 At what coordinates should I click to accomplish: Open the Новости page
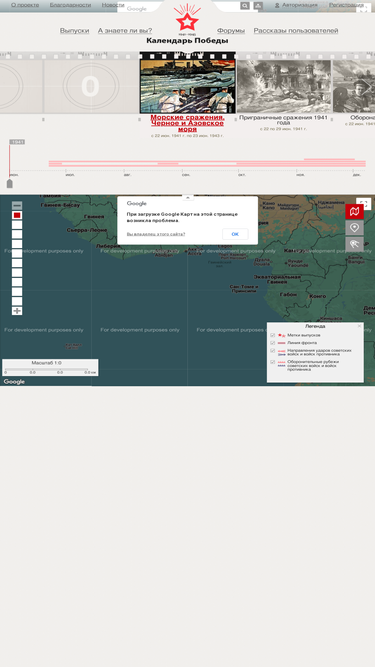pos(113,5)
